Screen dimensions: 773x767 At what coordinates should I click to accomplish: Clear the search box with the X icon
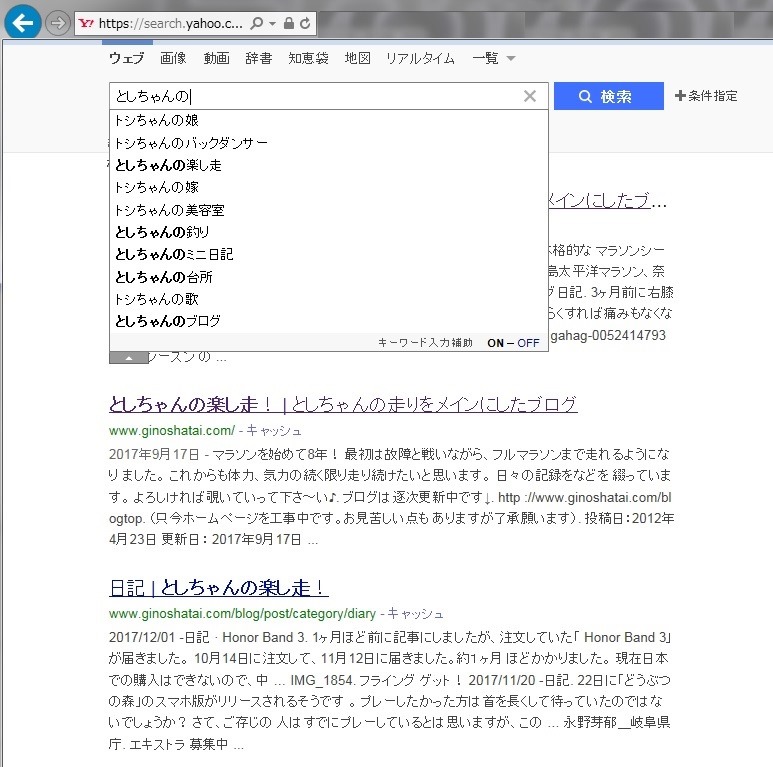tap(529, 96)
